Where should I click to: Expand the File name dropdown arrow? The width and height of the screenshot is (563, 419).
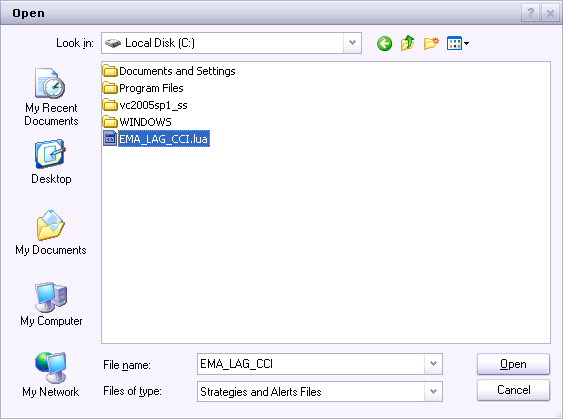click(433, 364)
